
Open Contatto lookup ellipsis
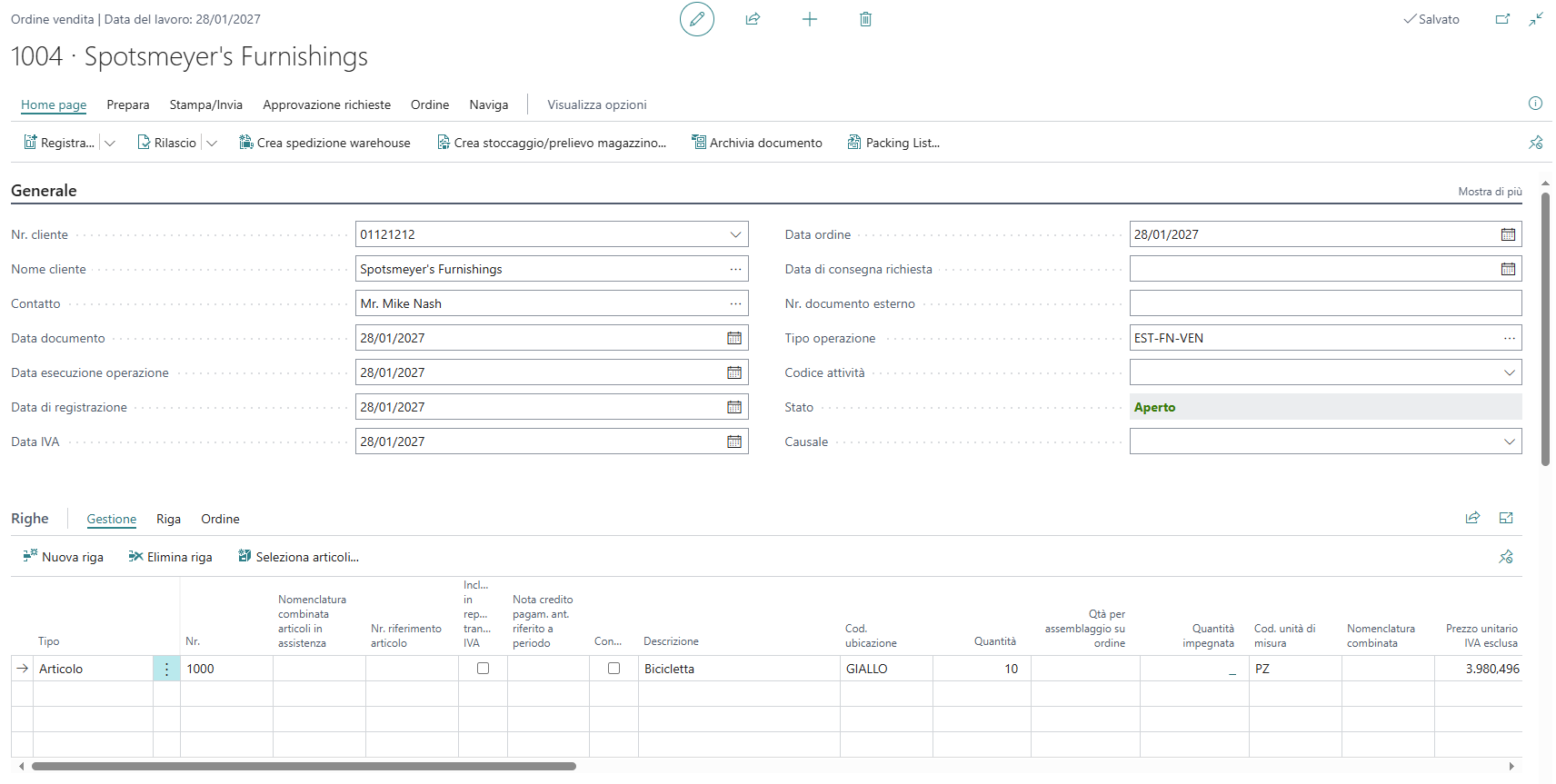(x=735, y=303)
